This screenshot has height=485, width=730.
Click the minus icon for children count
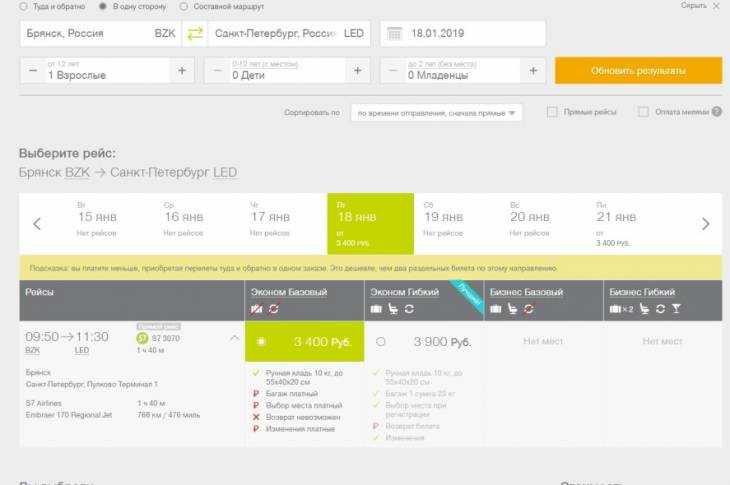click(216, 71)
